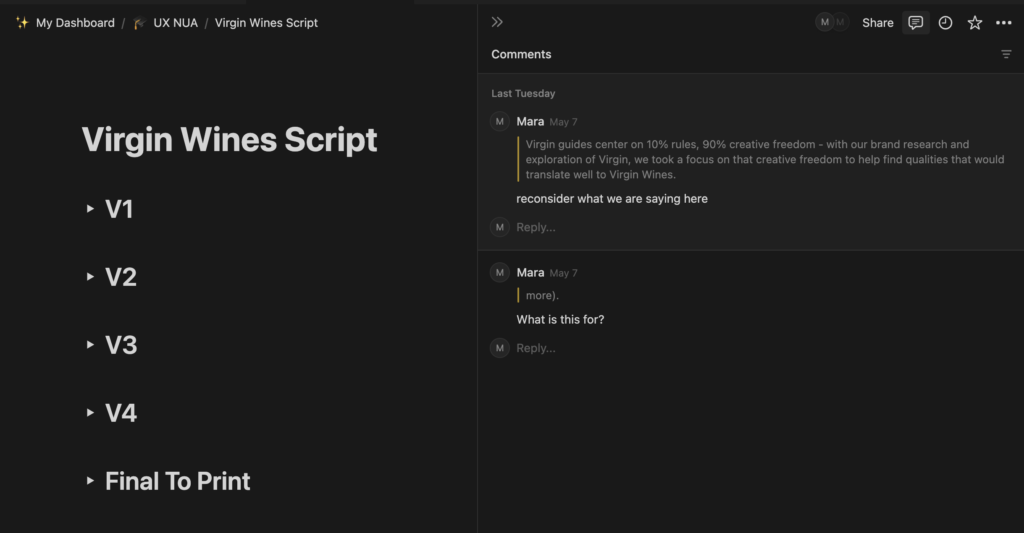The height and width of the screenshot is (533, 1024).
Task: Click the V1 heading text
Action: pyautogui.click(x=119, y=209)
